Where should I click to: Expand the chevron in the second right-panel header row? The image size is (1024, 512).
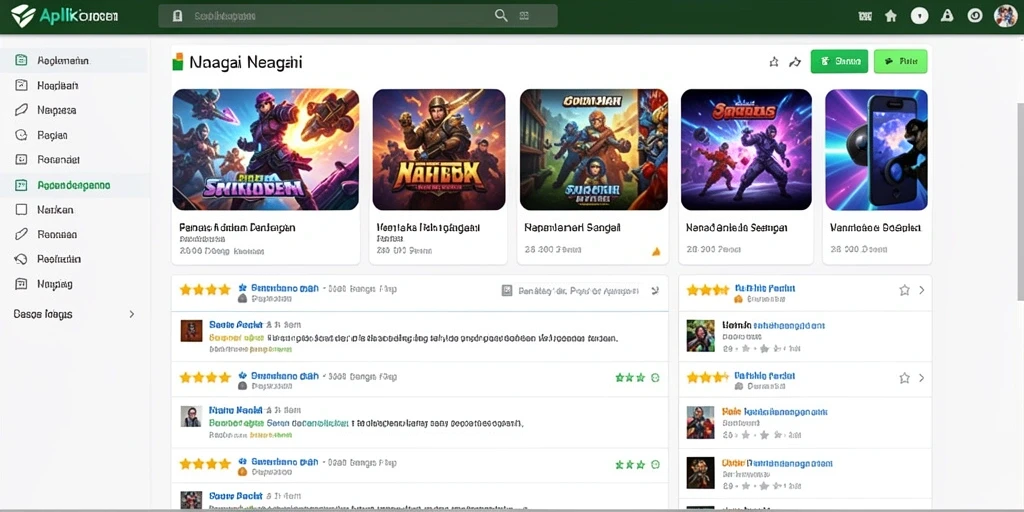pyautogui.click(x=921, y=377)
